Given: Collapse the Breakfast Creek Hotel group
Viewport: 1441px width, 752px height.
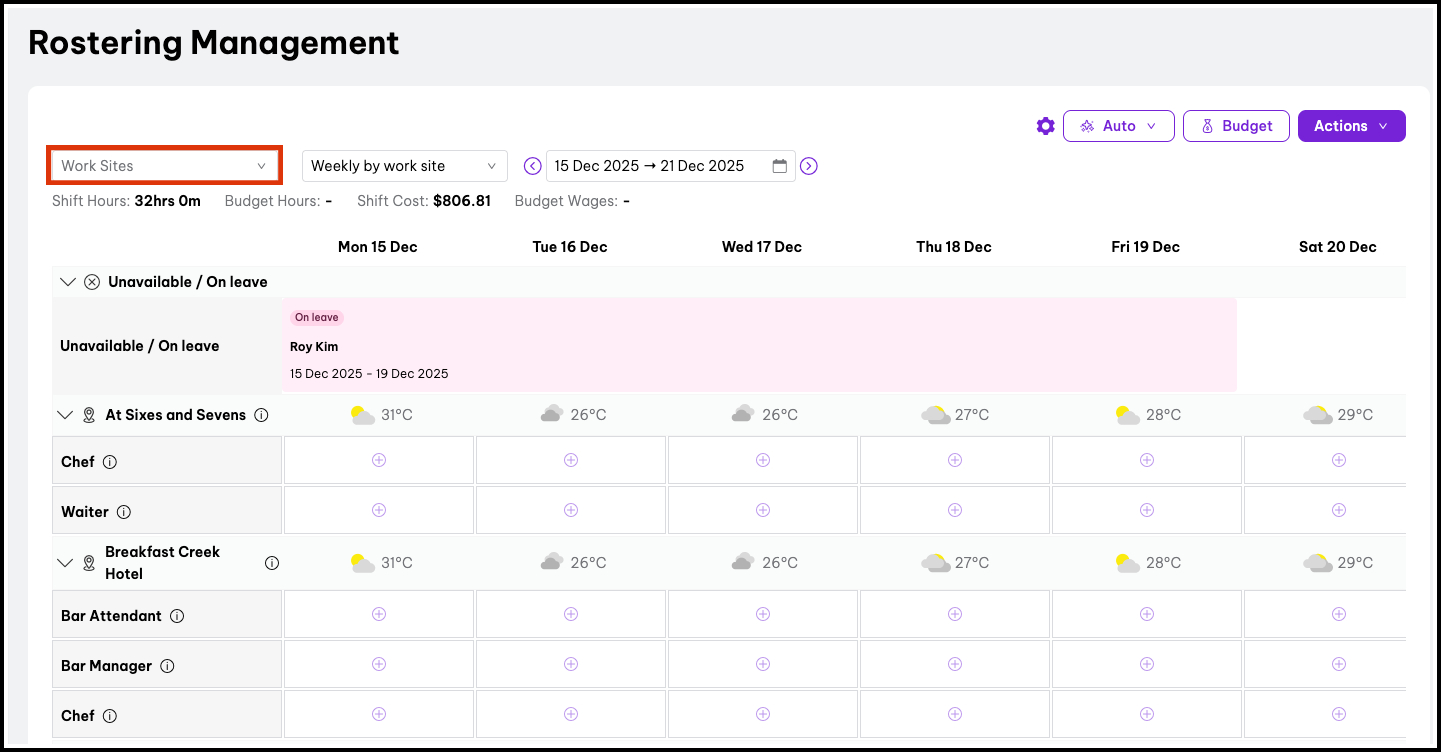Looking at the screenshot, I should [x=66, y=563].
